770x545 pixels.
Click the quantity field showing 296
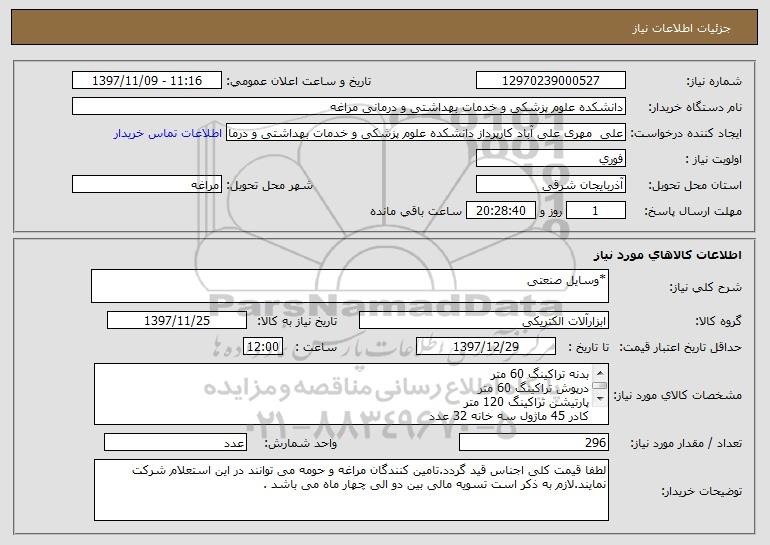click(x=534, y=442)
